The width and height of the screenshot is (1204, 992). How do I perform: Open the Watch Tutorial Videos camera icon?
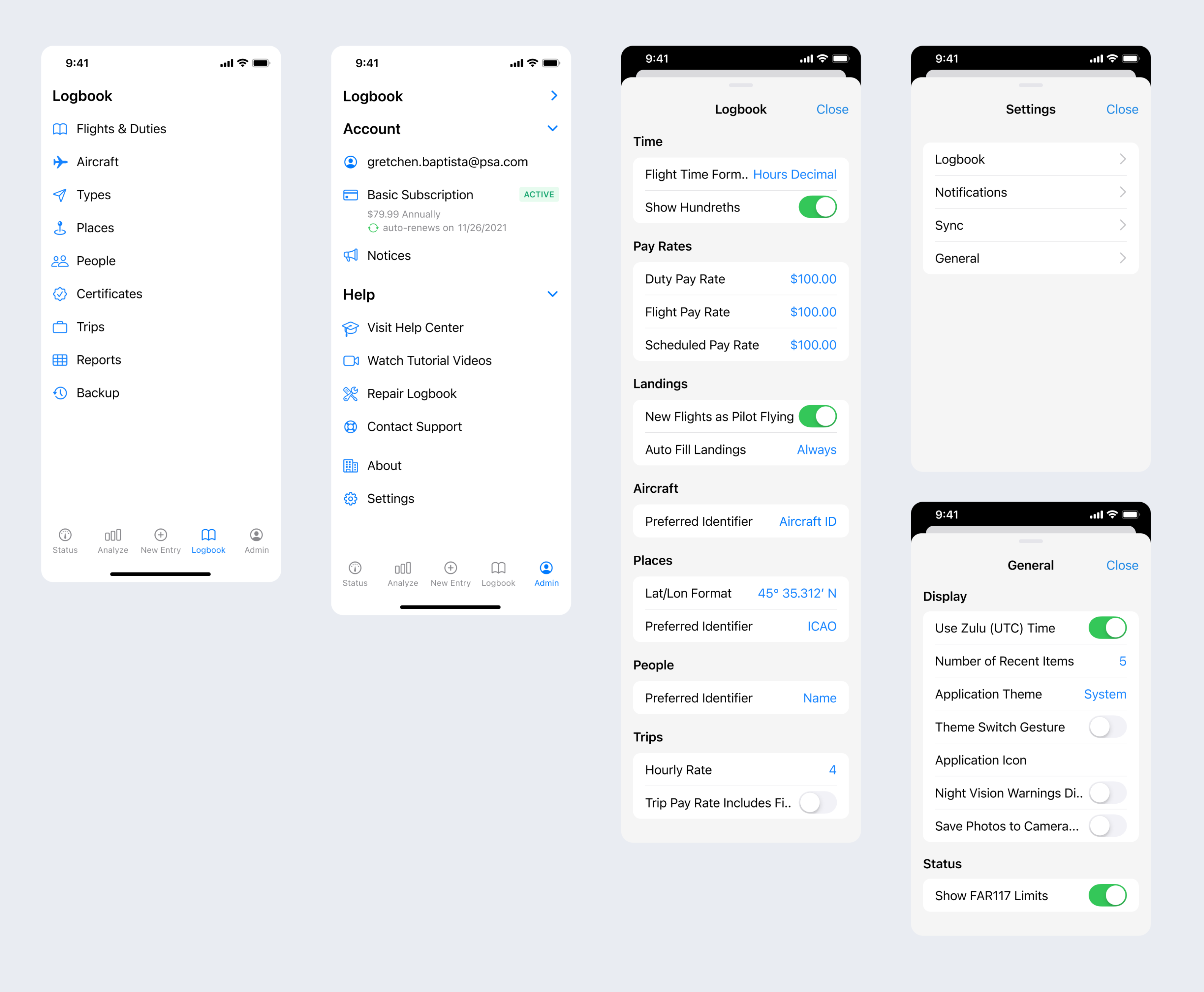pos(350,361)
